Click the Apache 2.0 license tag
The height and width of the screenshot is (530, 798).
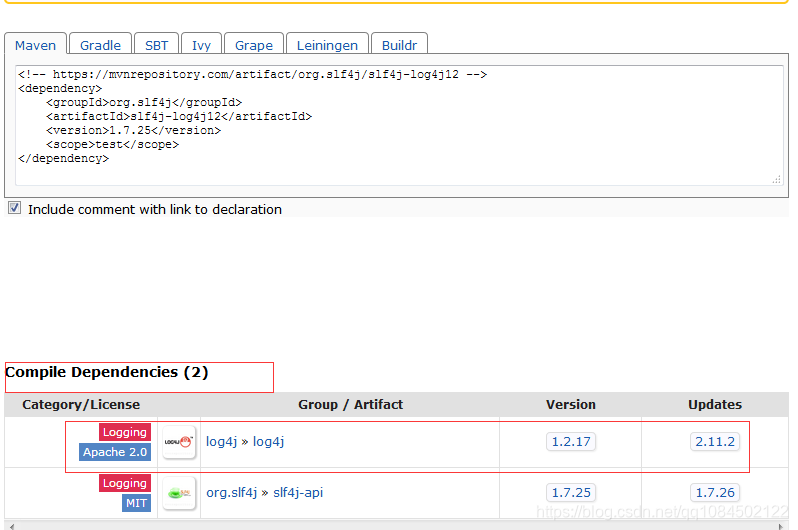pyautogui.click(x=115, y=452)
